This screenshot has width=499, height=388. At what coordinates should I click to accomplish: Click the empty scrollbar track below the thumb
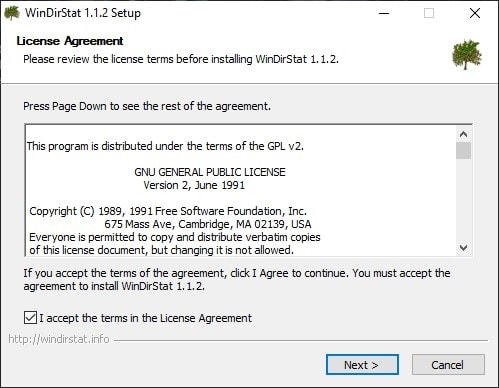coord(463,200)
